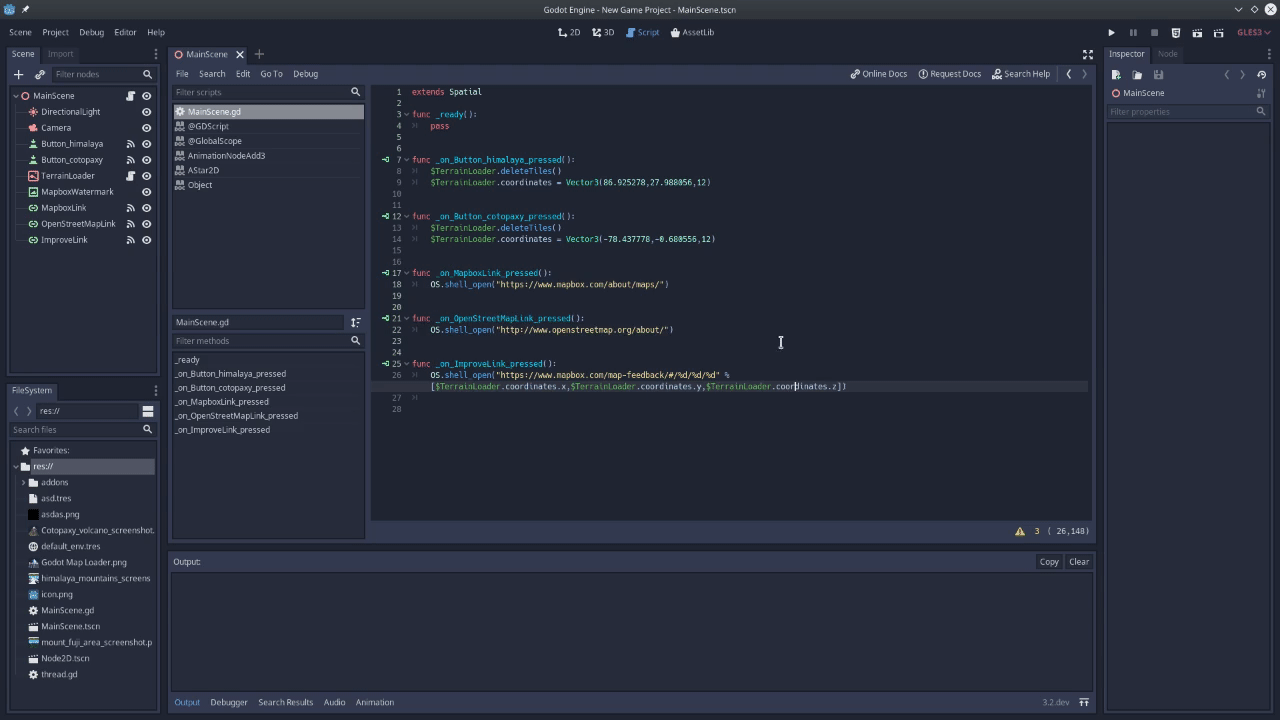Screen dimensions: 1280x720
Task: Click the signal icon next to Button_himalaya
Action: (131, 143)
